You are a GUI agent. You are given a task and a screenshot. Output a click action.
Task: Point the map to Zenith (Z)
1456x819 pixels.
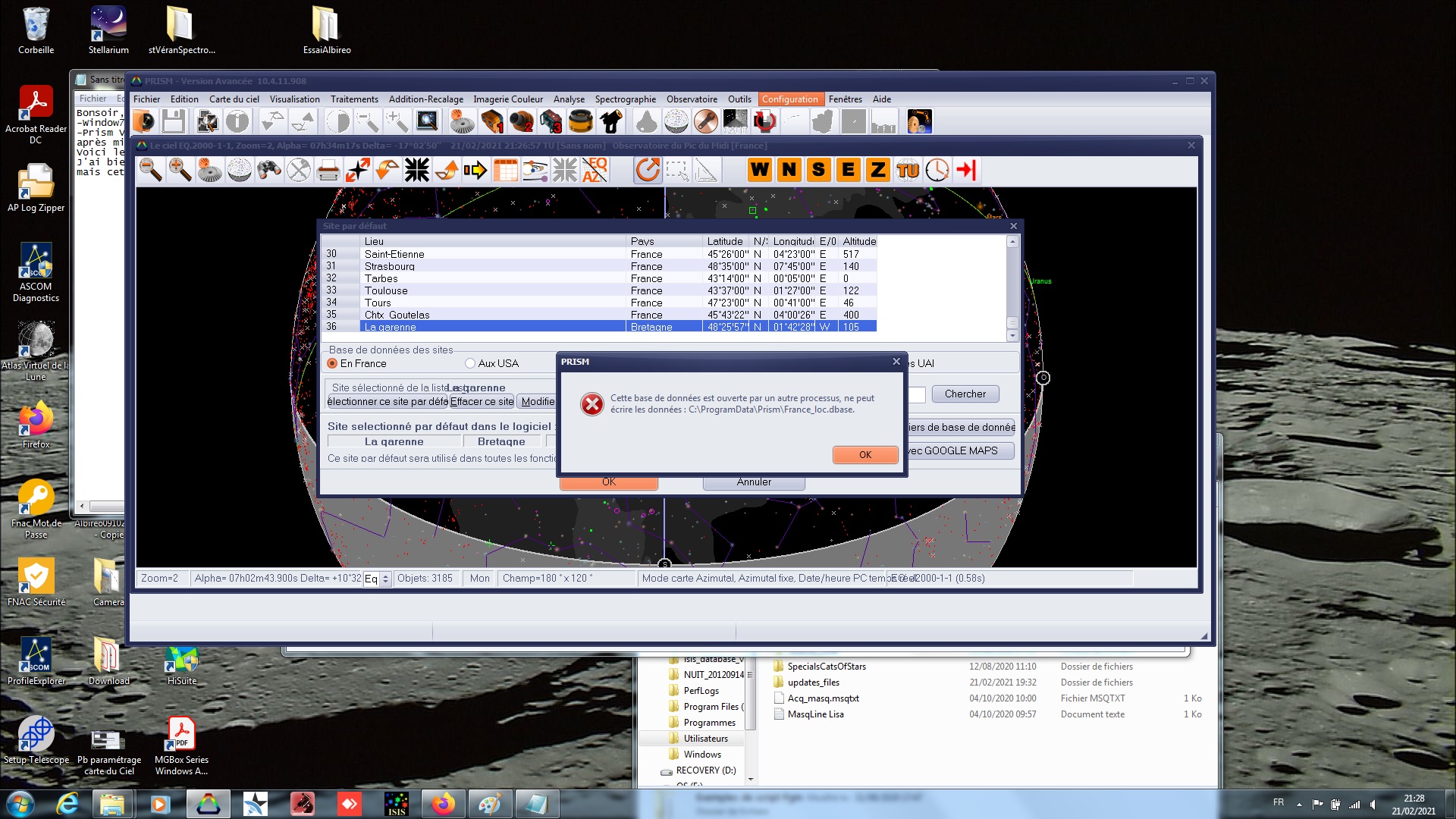click(877, 170)
